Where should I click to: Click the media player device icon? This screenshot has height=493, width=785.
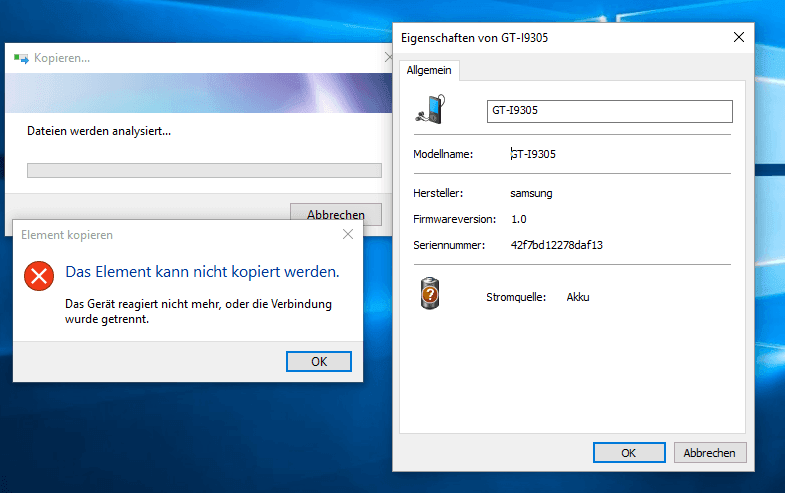point(431,109)
